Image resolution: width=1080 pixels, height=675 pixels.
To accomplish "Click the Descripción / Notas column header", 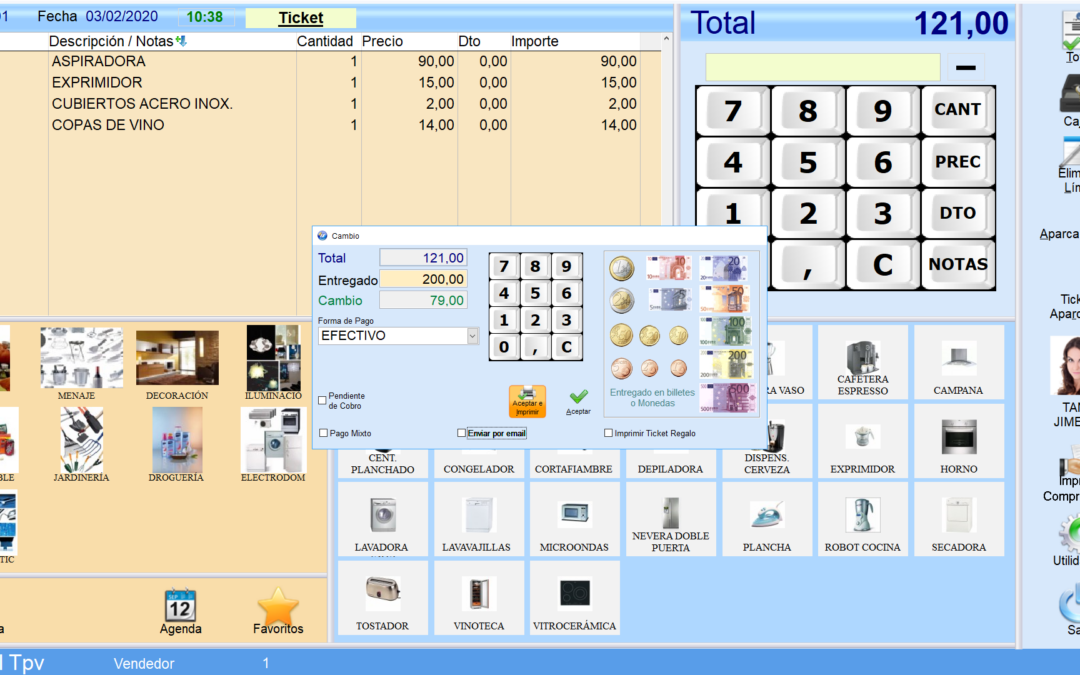I will [110, 41].
